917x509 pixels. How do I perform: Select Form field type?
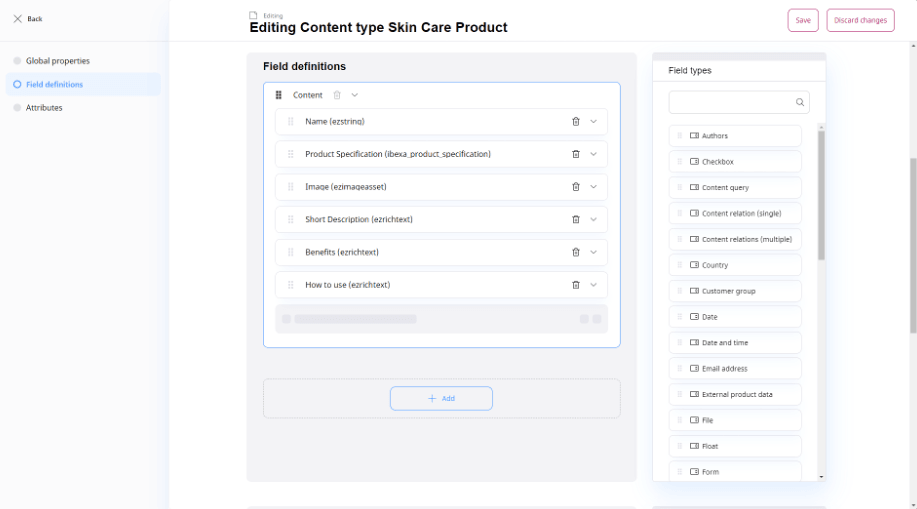[x=735, y=471]
